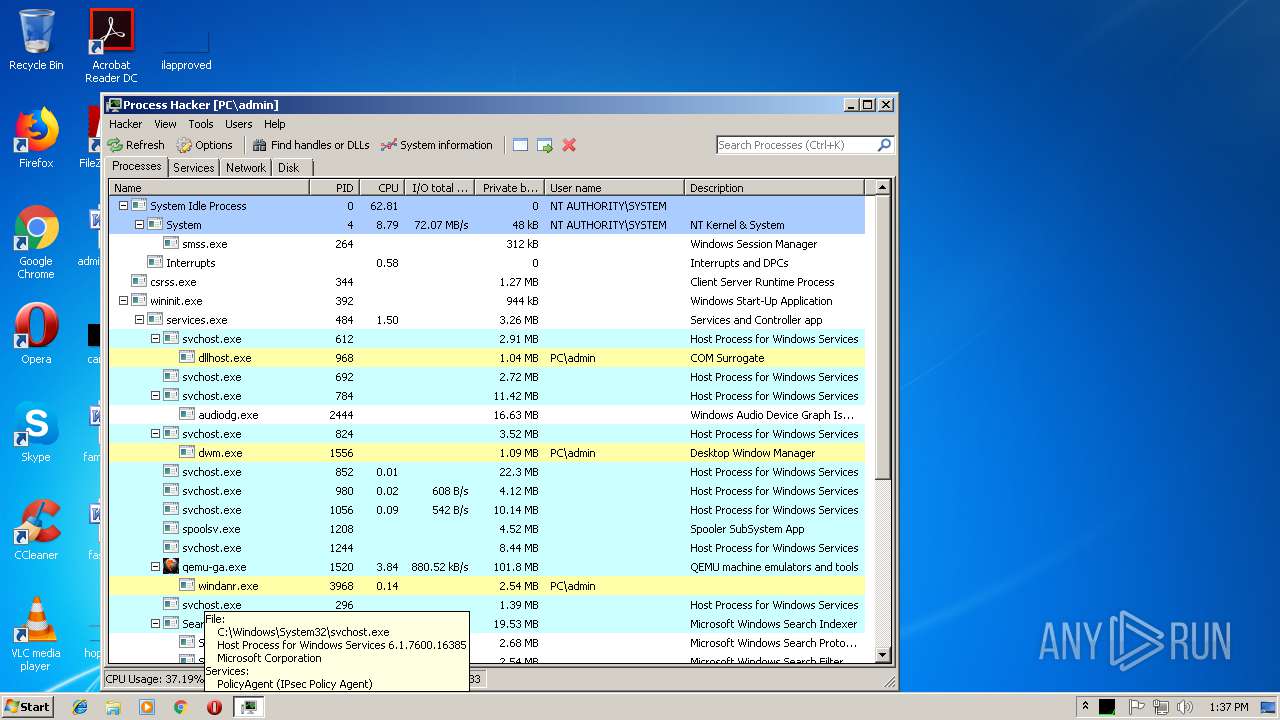The height and width of the screenshot is (720, 1280).
Task: Click red X terminate toolbar icon
Action: [569, 145]
